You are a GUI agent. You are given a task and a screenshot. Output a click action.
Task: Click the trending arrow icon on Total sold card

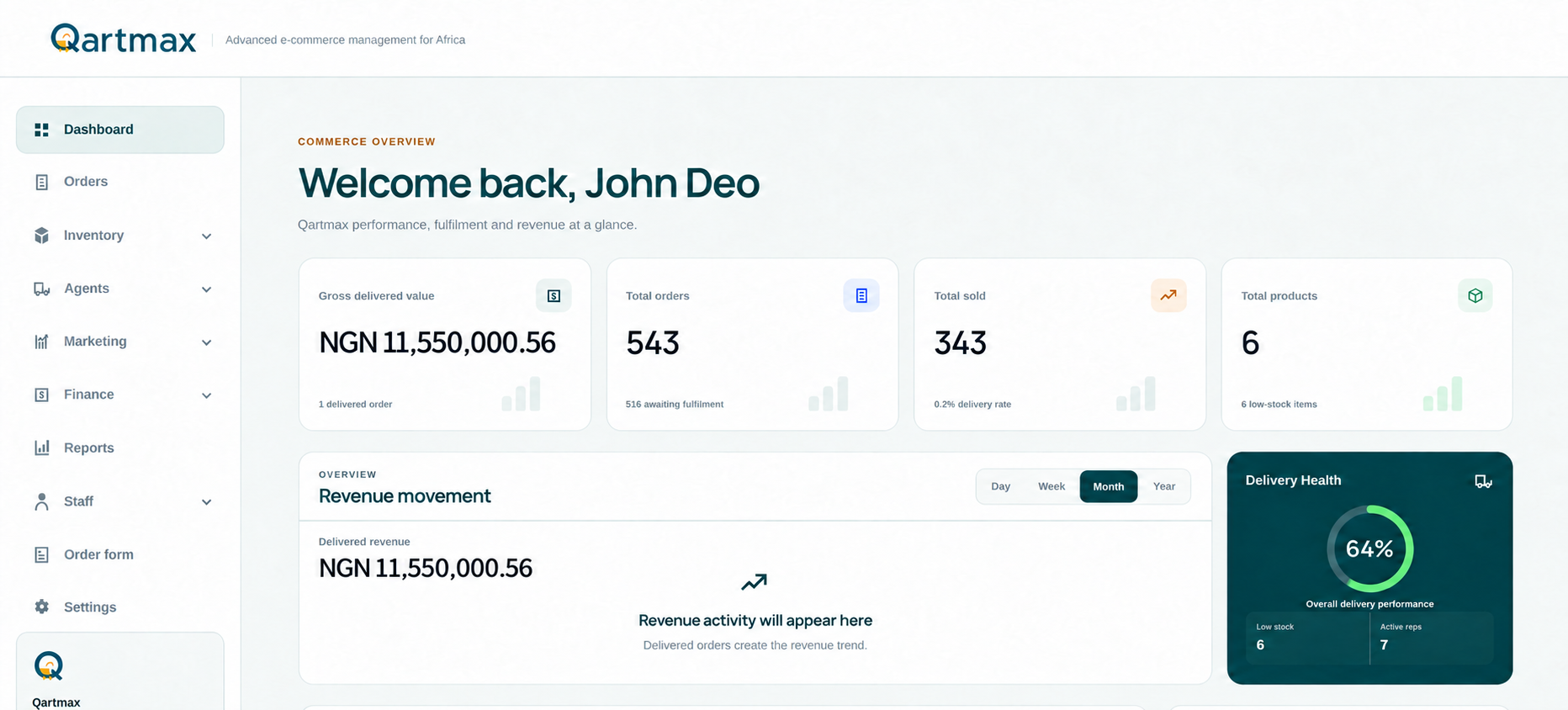point(1168,295)
